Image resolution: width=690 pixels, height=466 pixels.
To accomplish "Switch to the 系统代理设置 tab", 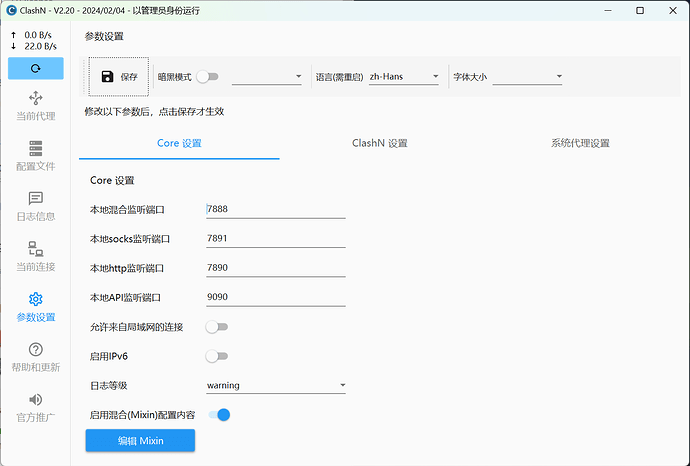I will tap(580, 143).
